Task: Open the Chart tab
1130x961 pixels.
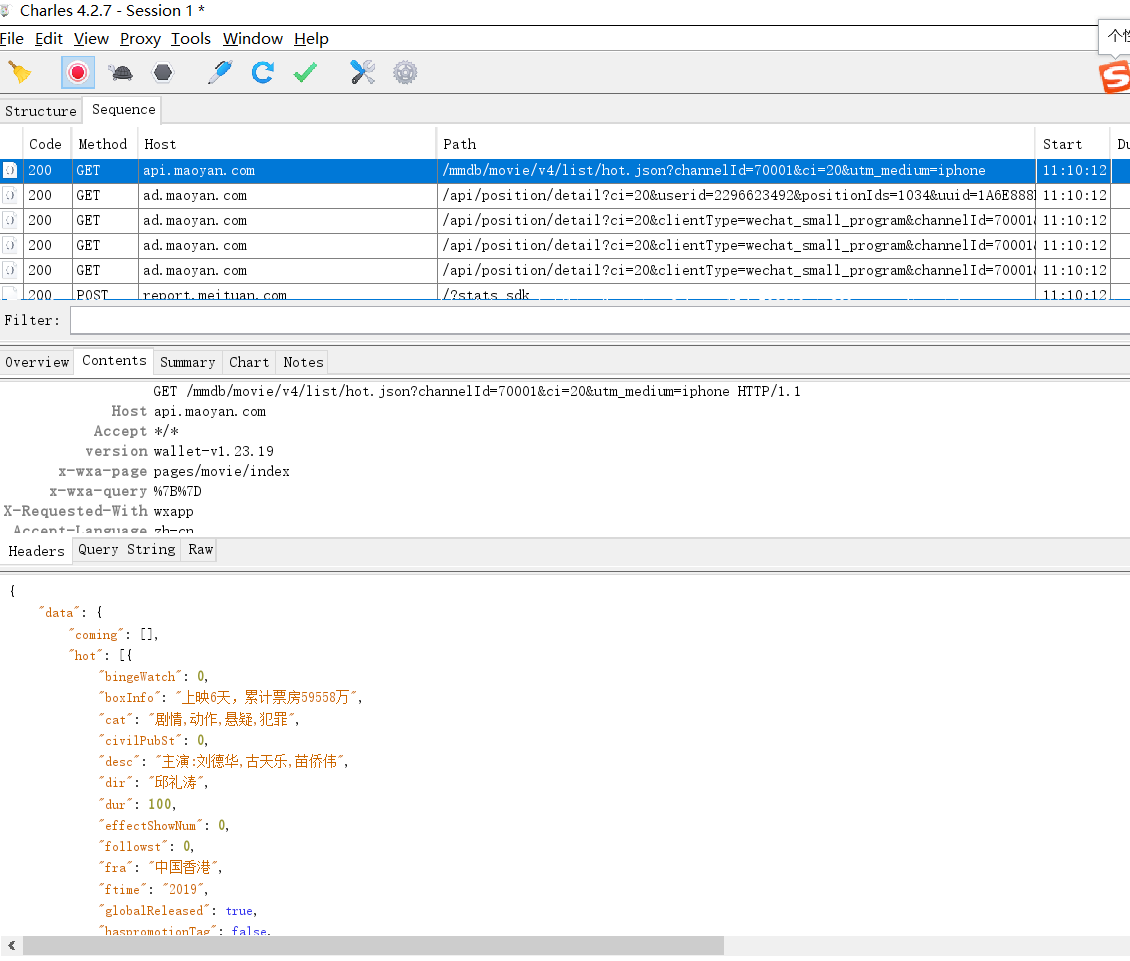Action: click(249, 362)
